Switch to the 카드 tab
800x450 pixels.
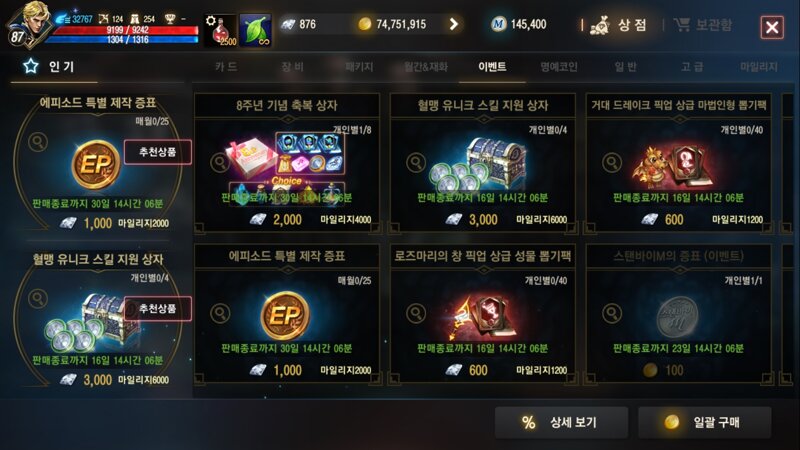click(x=226, y=67)
